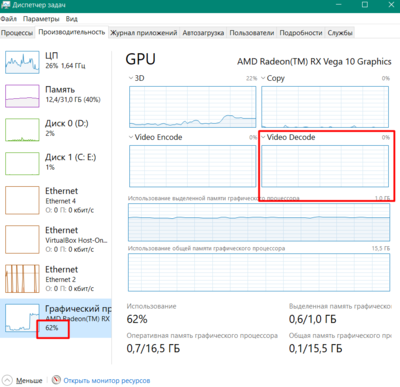Select the CPU (ЦП) usage thumbnail graph
Image resolution: width=400 pixels, height=387 pixels.
point(22,62)
